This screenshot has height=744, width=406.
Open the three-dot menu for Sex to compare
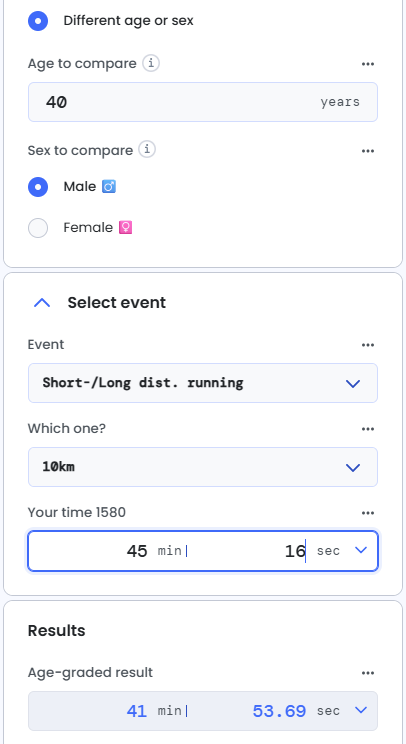(x=368, y=151)
